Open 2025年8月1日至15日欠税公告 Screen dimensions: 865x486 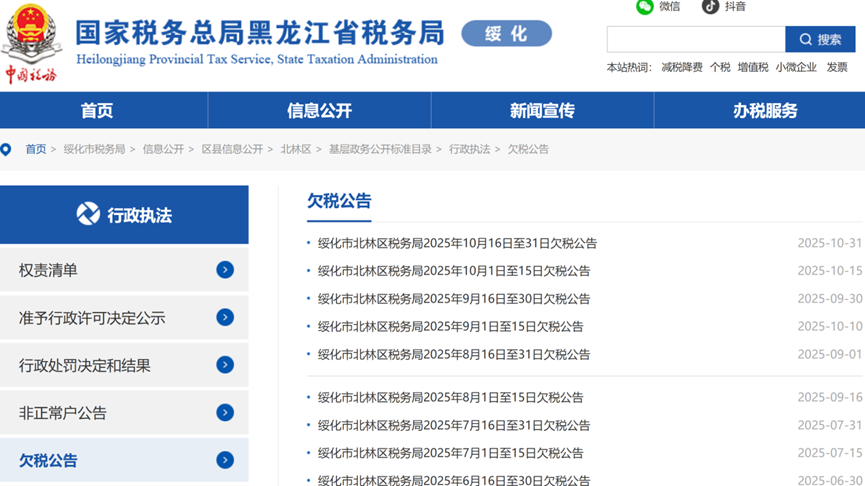pyautogui.click(x=450, y=397)
